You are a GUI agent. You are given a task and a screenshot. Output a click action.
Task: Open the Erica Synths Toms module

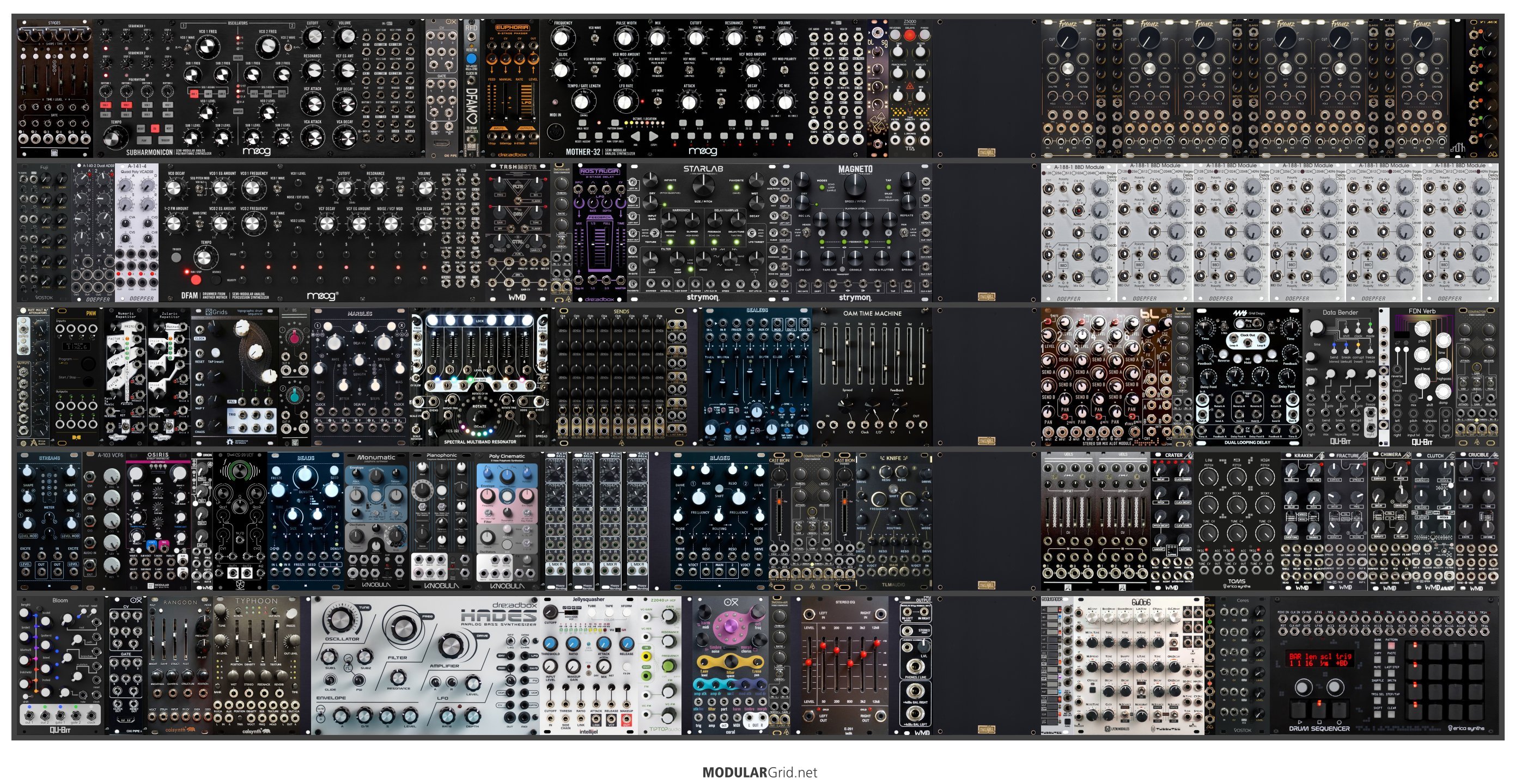(1237, 521)
